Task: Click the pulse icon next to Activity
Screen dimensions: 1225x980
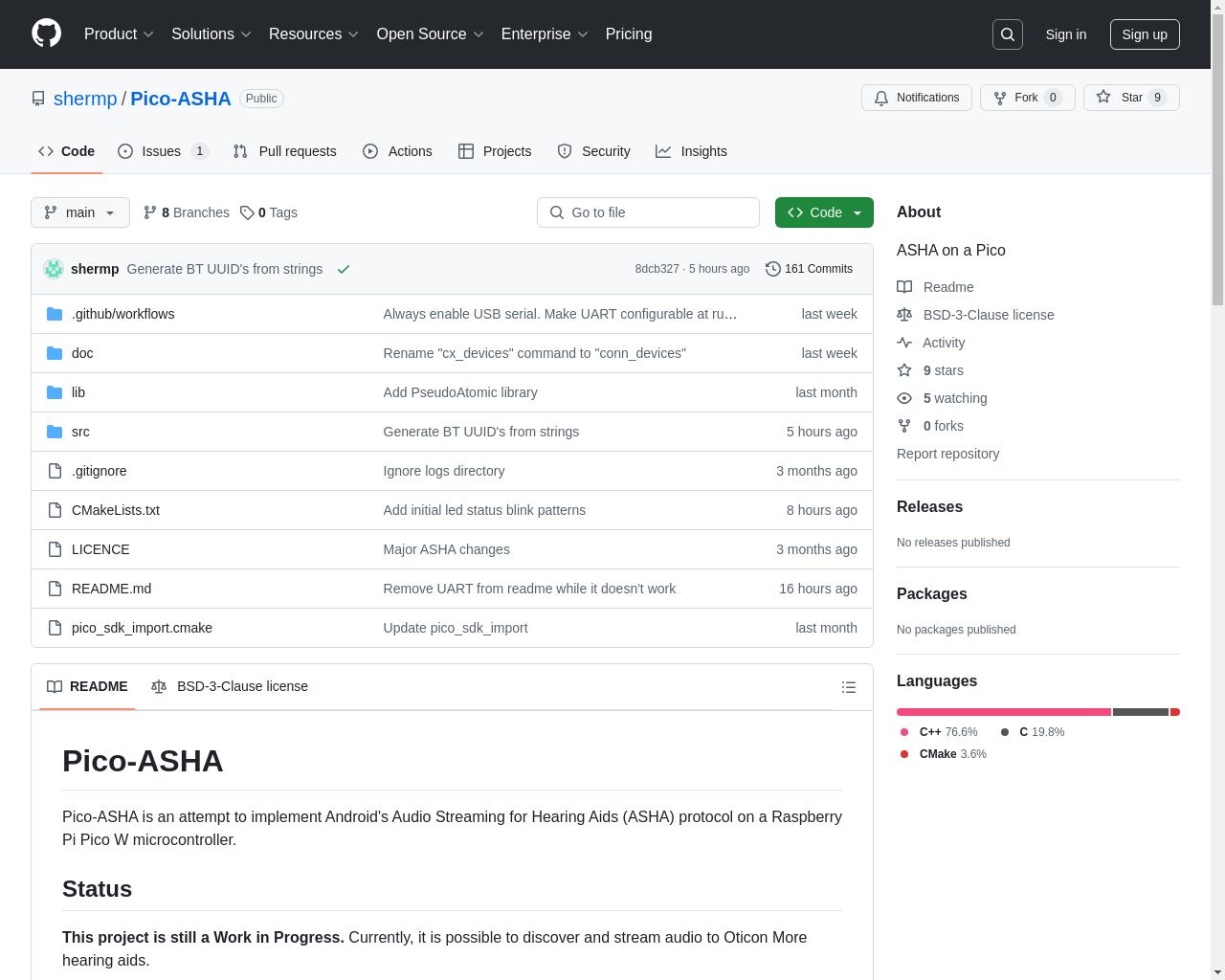Action: pos(904,343)
